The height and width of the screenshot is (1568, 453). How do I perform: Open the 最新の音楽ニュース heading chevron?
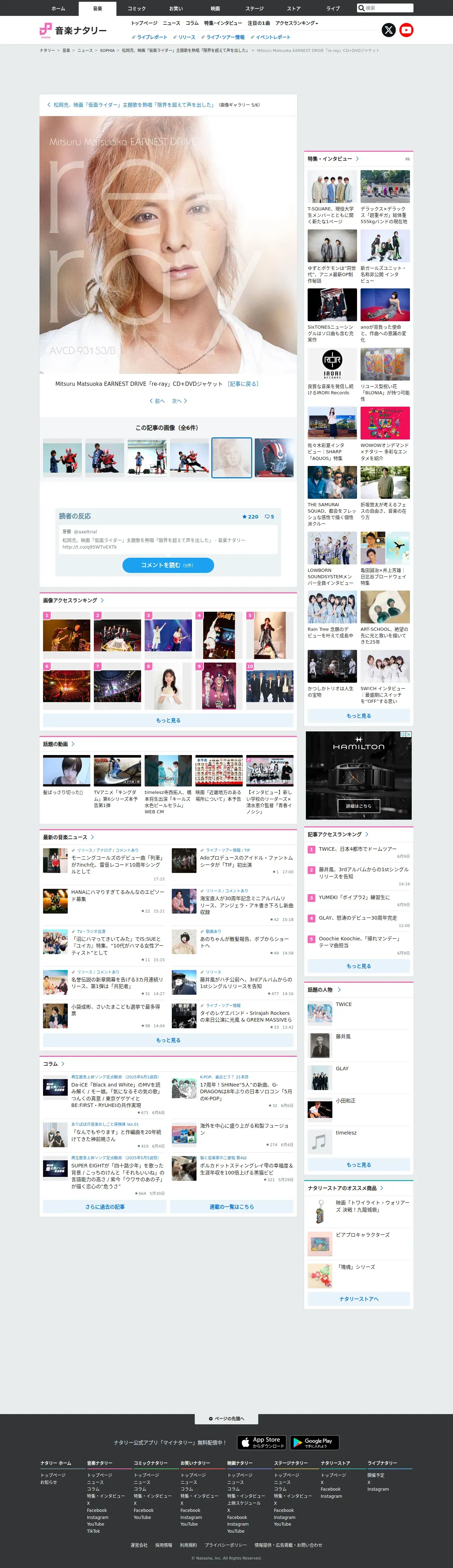point(92,837)
